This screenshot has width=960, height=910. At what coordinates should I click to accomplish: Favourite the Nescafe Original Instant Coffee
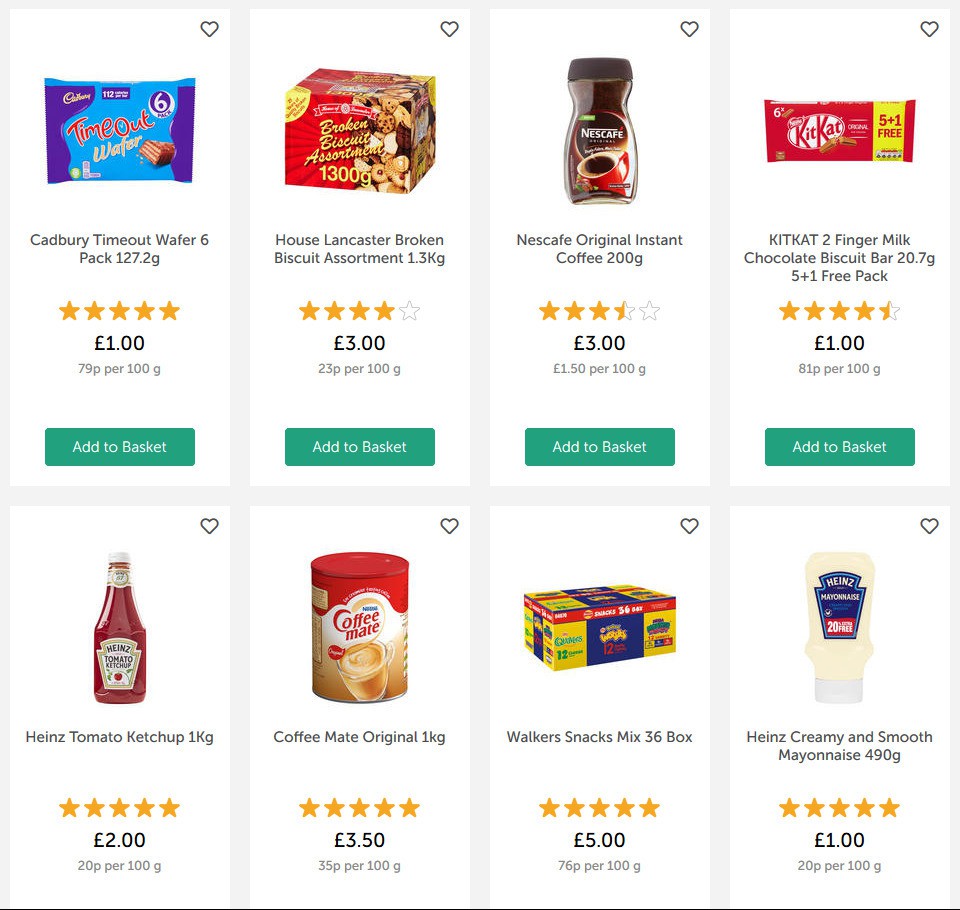coord(690,29)
